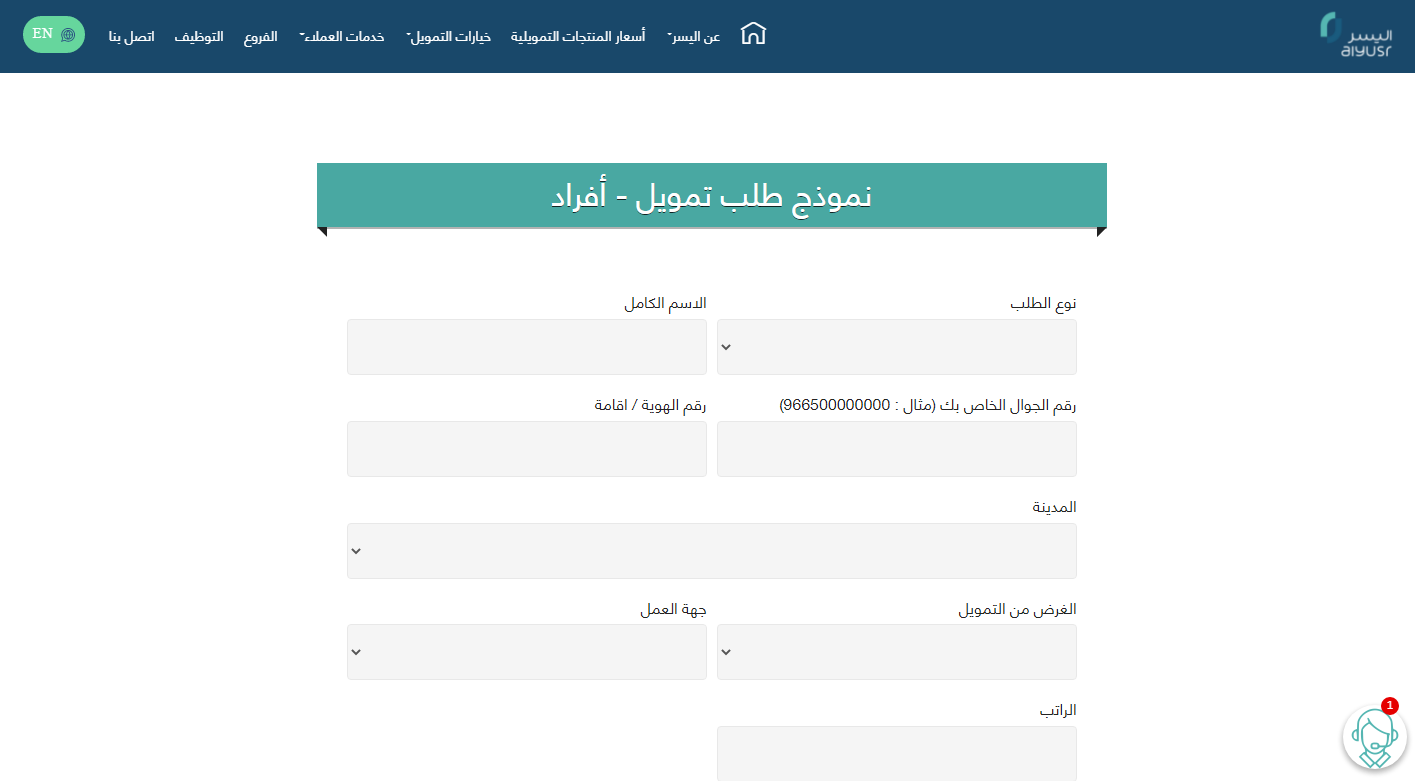Open the التوظيف page
This screenshot has width=1415, height=781.
199,36
